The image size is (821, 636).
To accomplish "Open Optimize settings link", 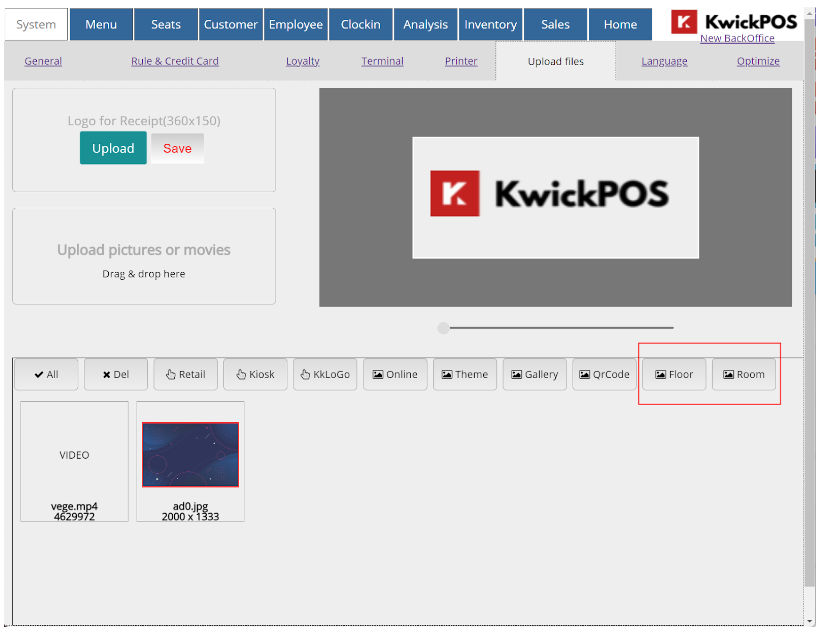I will 758,61.
